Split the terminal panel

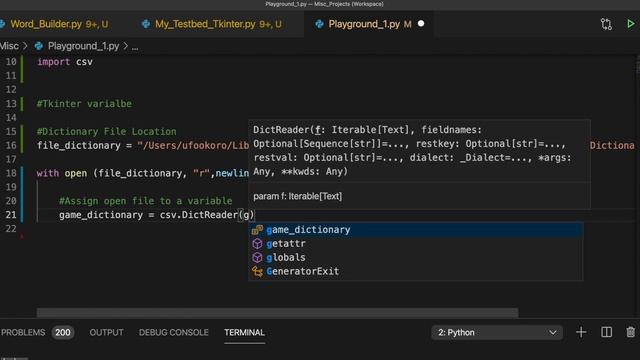click(x=607, y=332)
